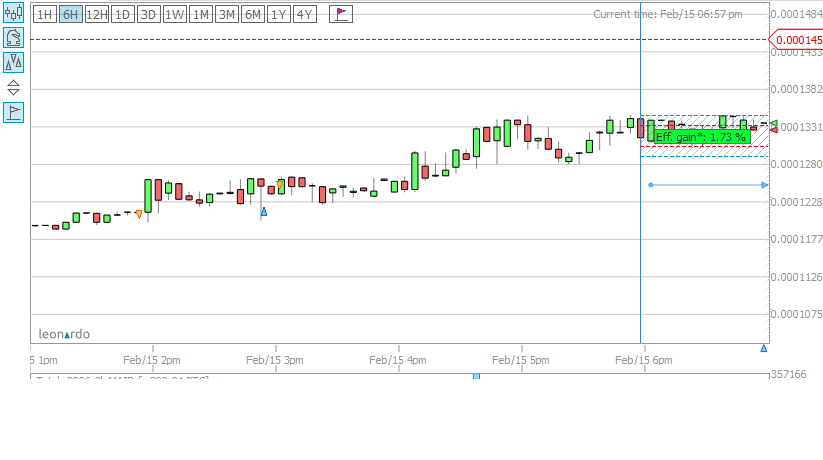The image size is (823, 460).
Task: Click the 0.0001382 price axis label
Action: pyautogui.click(x=796, y=89)
